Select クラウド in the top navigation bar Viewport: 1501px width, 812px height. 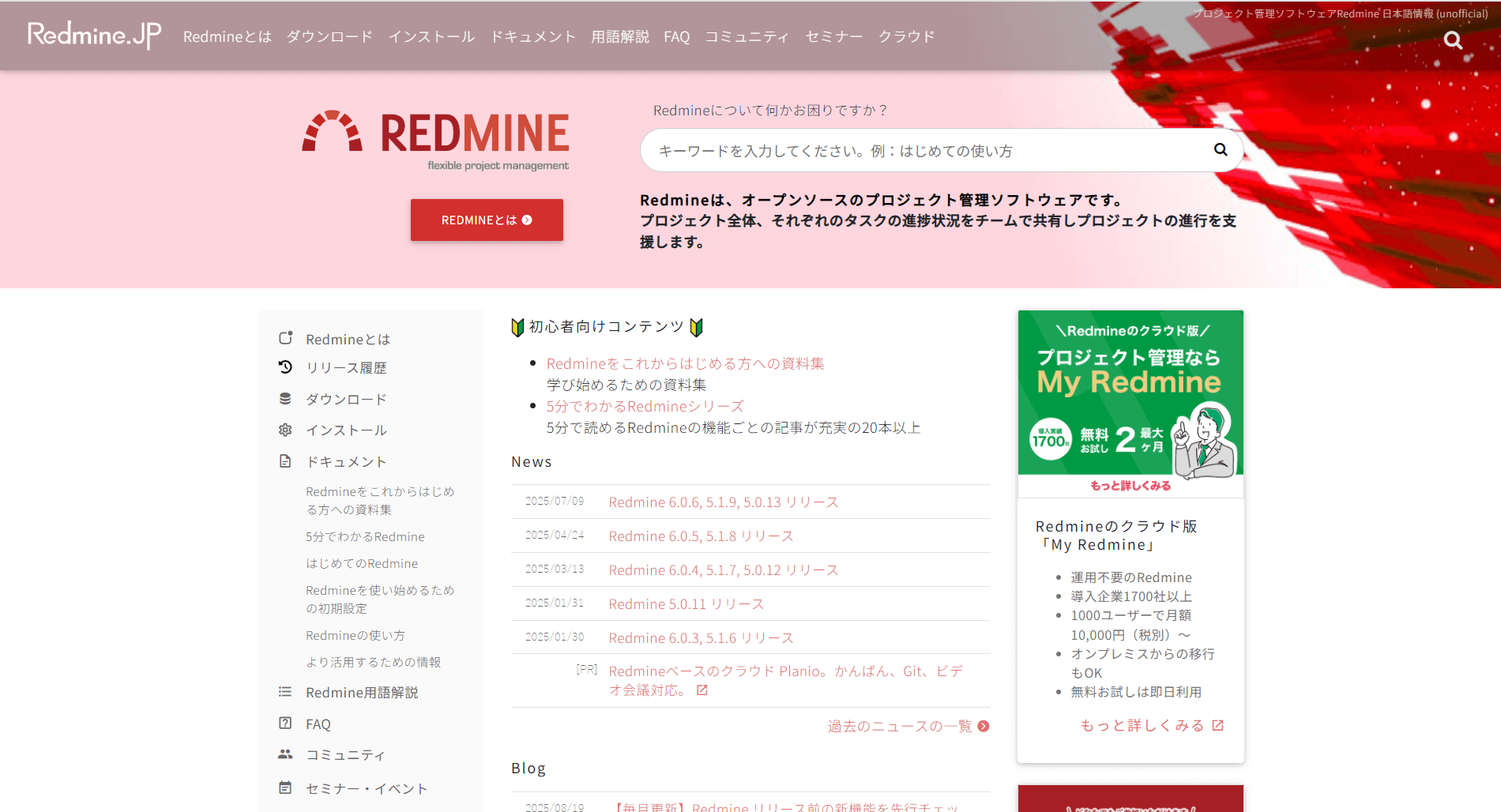(x=906, y=37)
